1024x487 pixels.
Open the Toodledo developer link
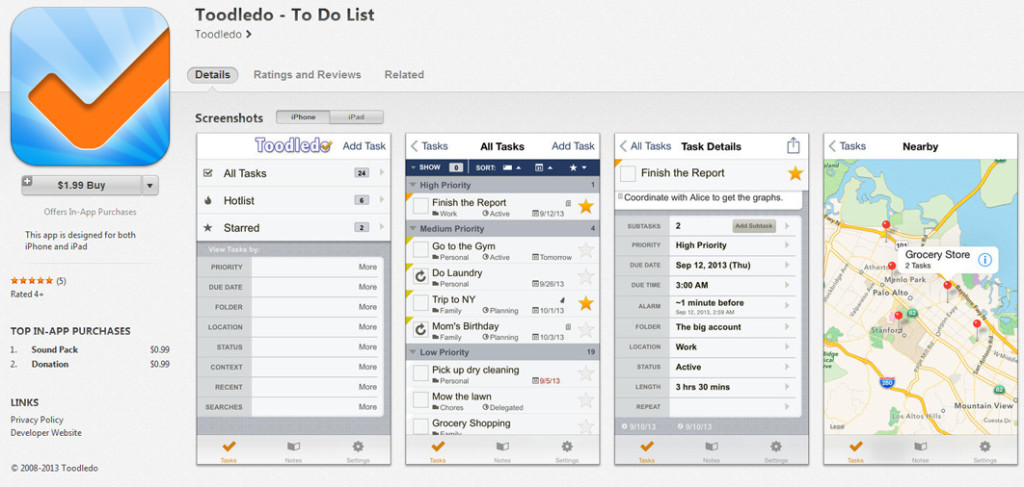click(x=223, y=35)
